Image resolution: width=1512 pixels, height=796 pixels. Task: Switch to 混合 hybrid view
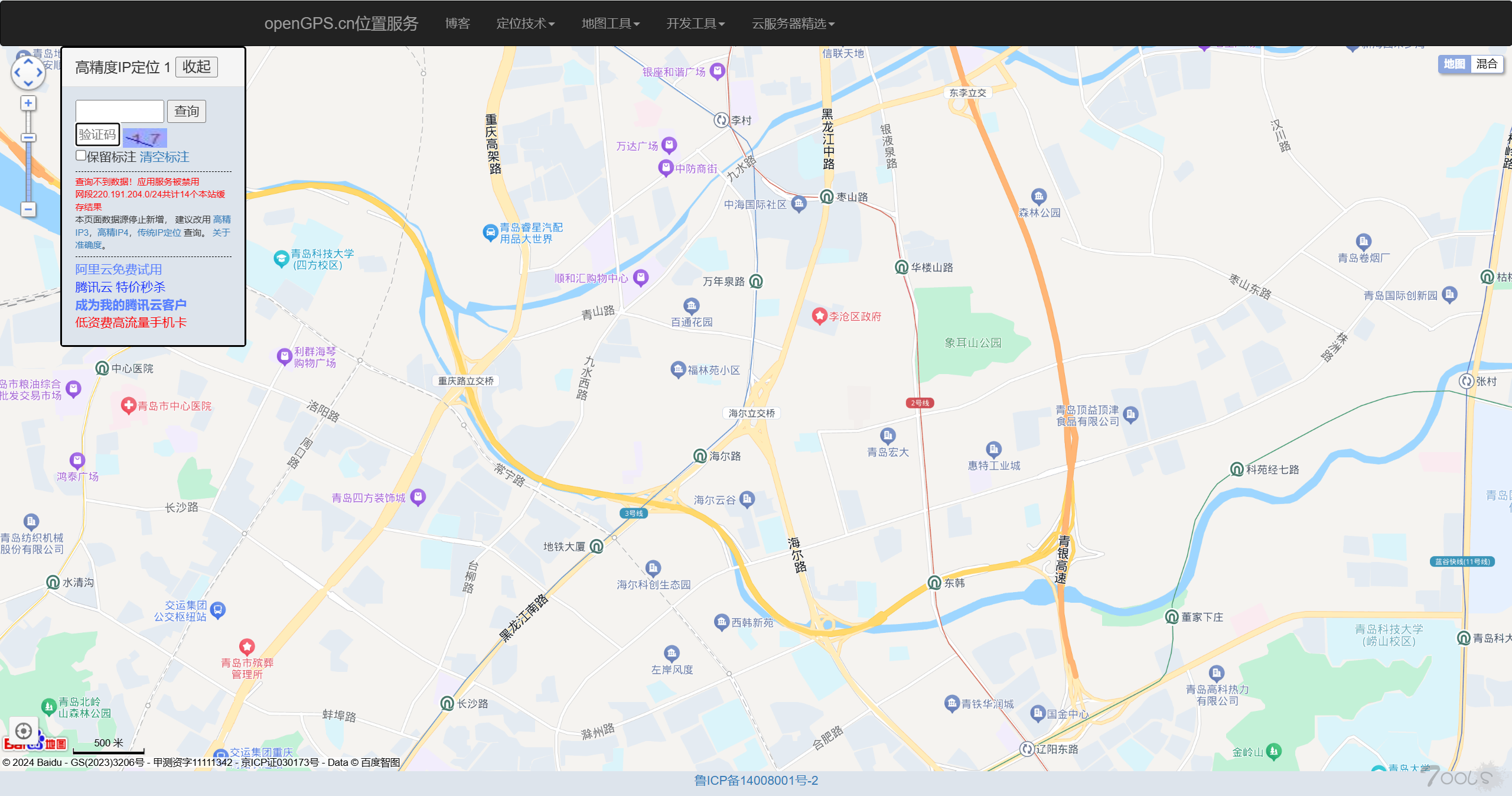pos(1487,64)
